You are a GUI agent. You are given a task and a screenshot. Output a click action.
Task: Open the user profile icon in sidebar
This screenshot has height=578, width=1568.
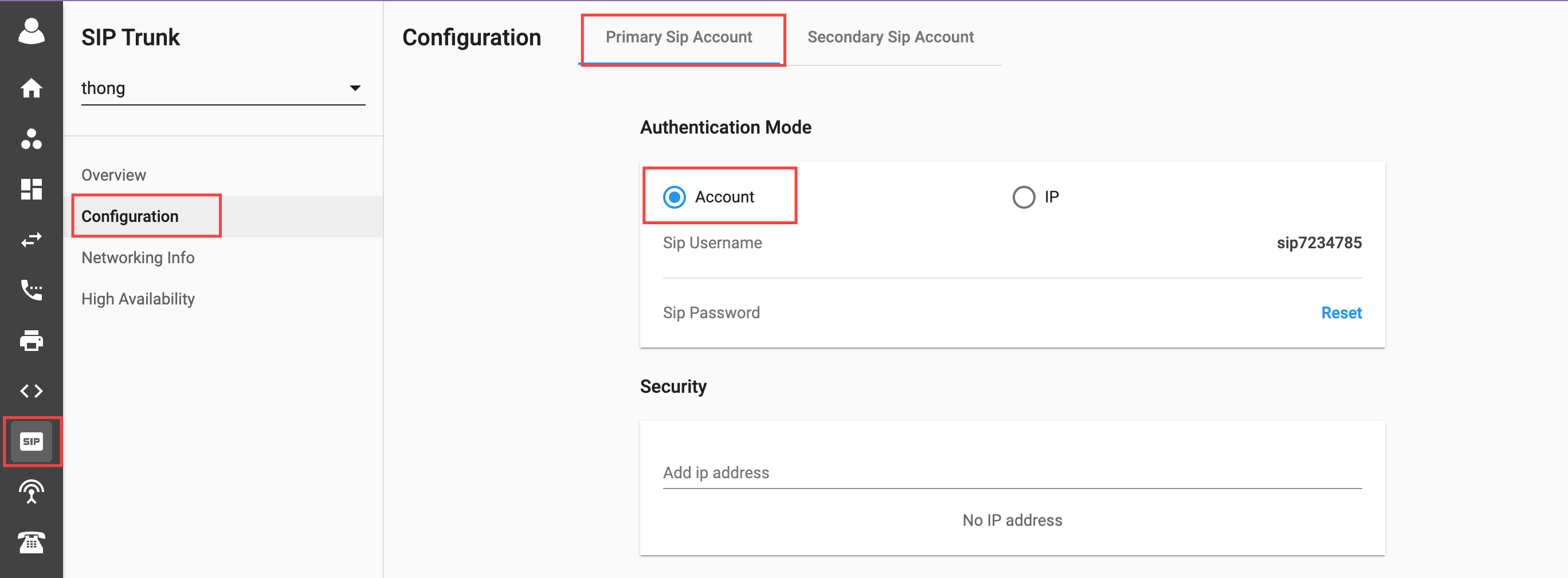(x=31, y=31)
